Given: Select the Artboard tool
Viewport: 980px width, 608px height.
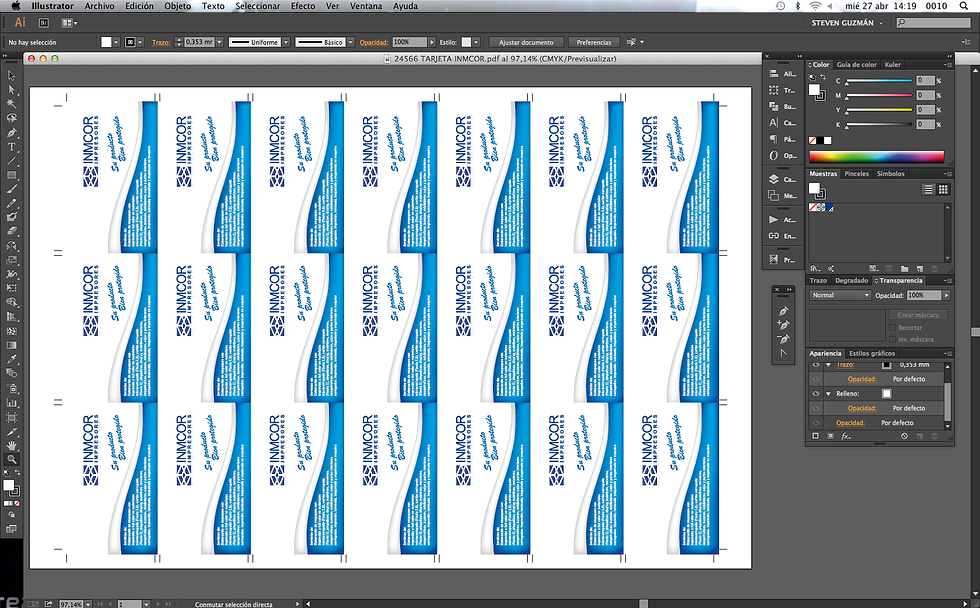Looking at the screenshot, I should click(x=11, y=417).
